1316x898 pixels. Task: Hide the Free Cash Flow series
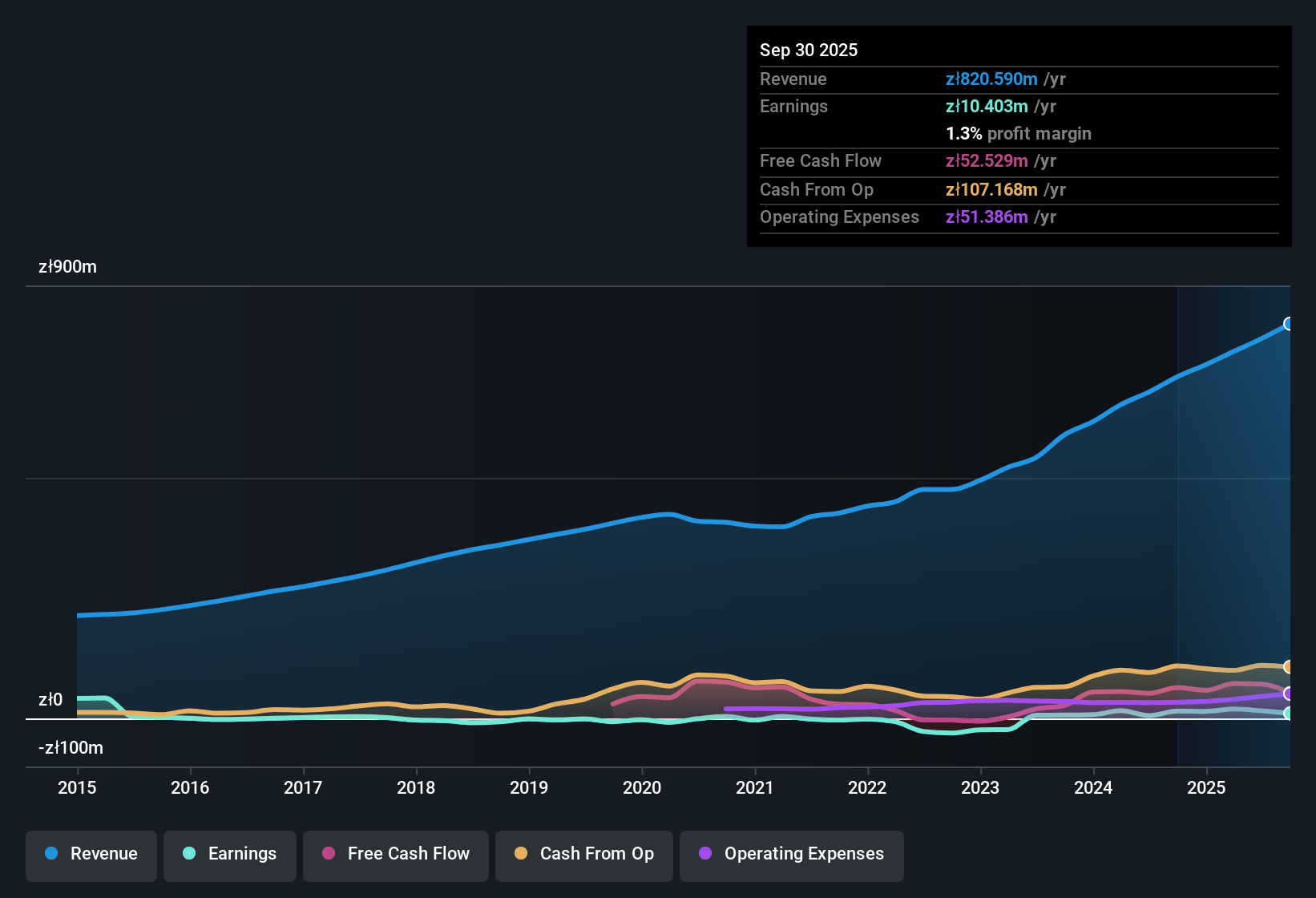[x=395, y=854]
